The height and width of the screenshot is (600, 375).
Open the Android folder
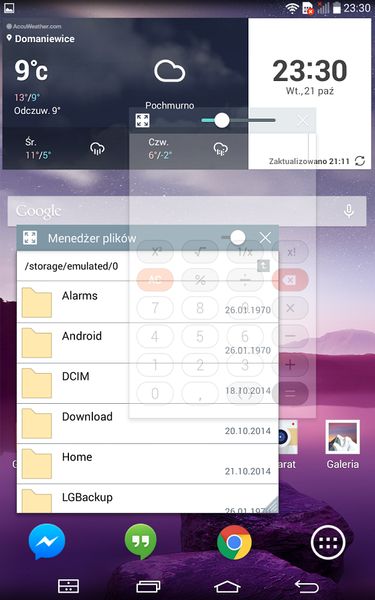[148, 343]
